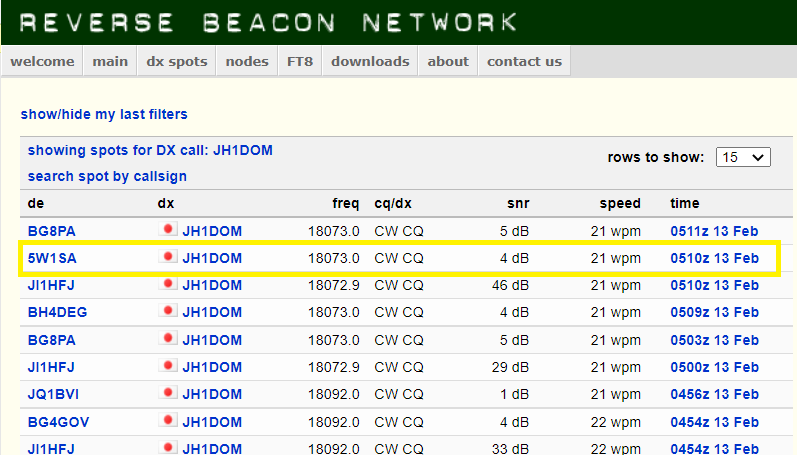The height and width of the screenshot is (455, 797).
Task: Go to the FT8 tab
Action: pos(300,62)
